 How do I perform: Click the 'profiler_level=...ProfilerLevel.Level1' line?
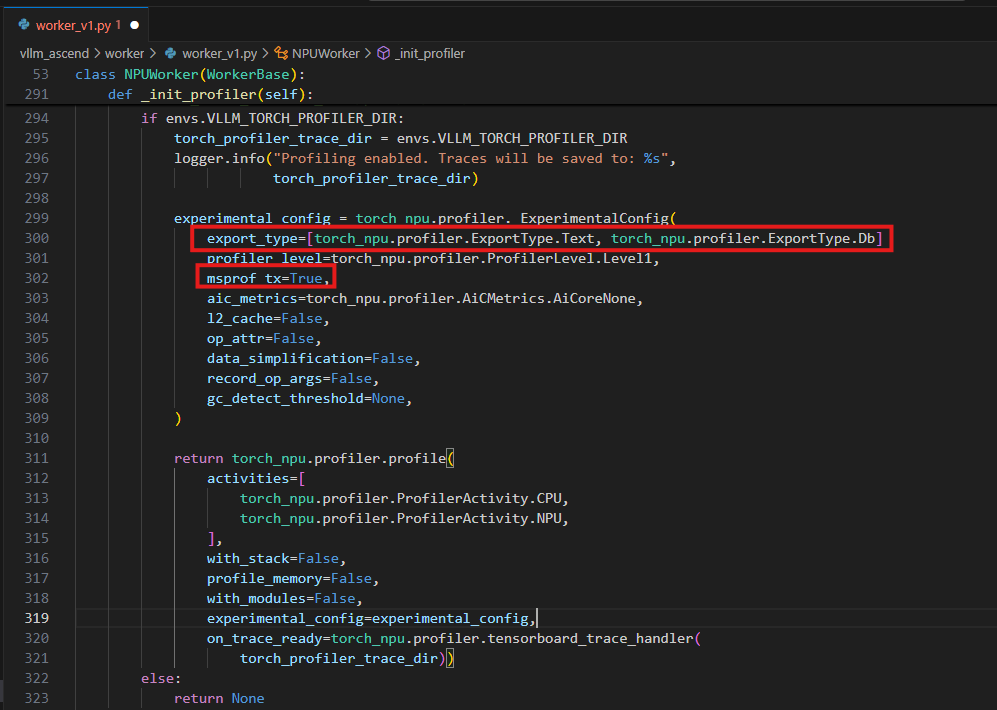(433, 259)
